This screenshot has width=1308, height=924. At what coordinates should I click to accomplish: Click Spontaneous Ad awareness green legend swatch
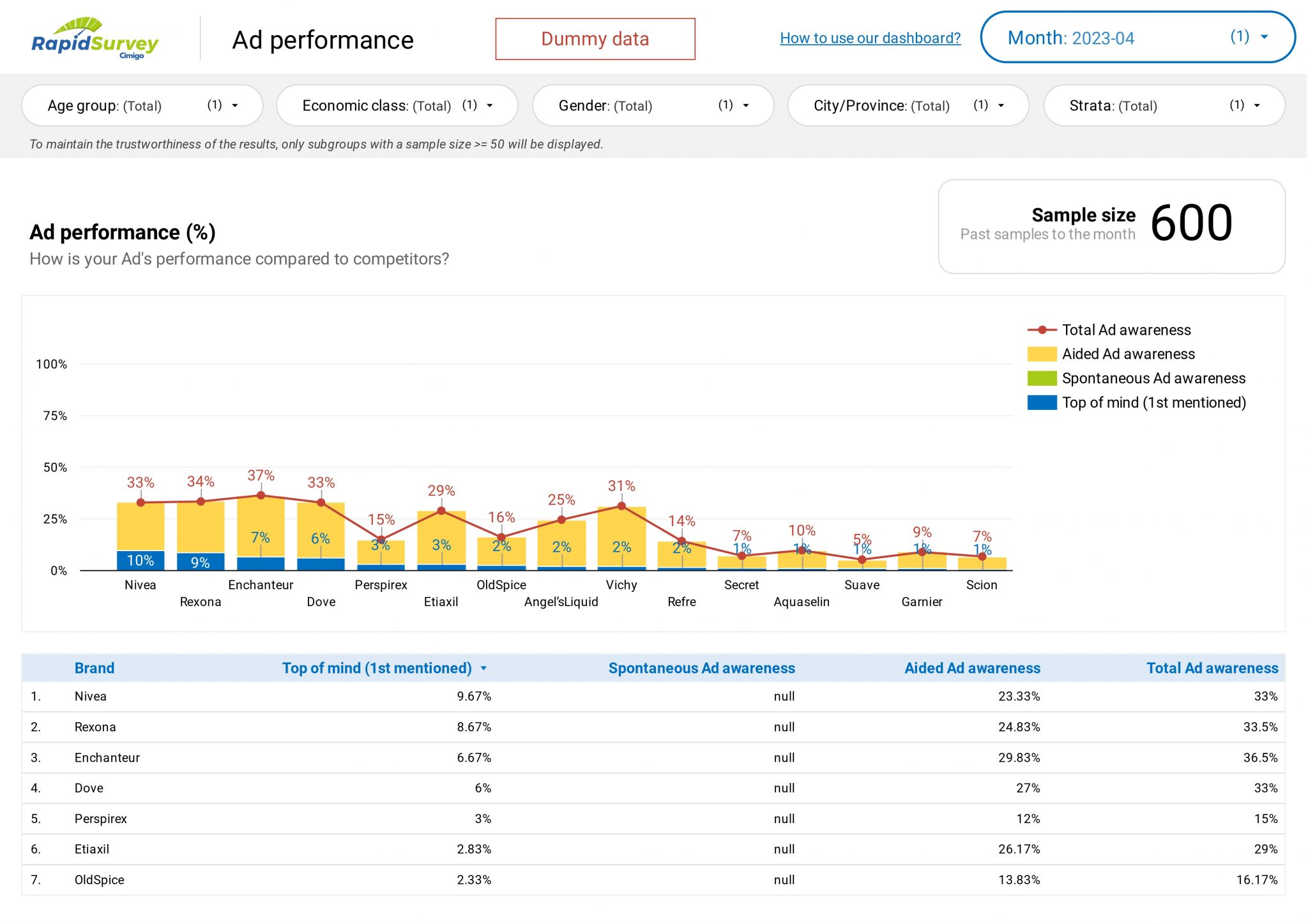pyautogui.click(x=1042, y=379)
